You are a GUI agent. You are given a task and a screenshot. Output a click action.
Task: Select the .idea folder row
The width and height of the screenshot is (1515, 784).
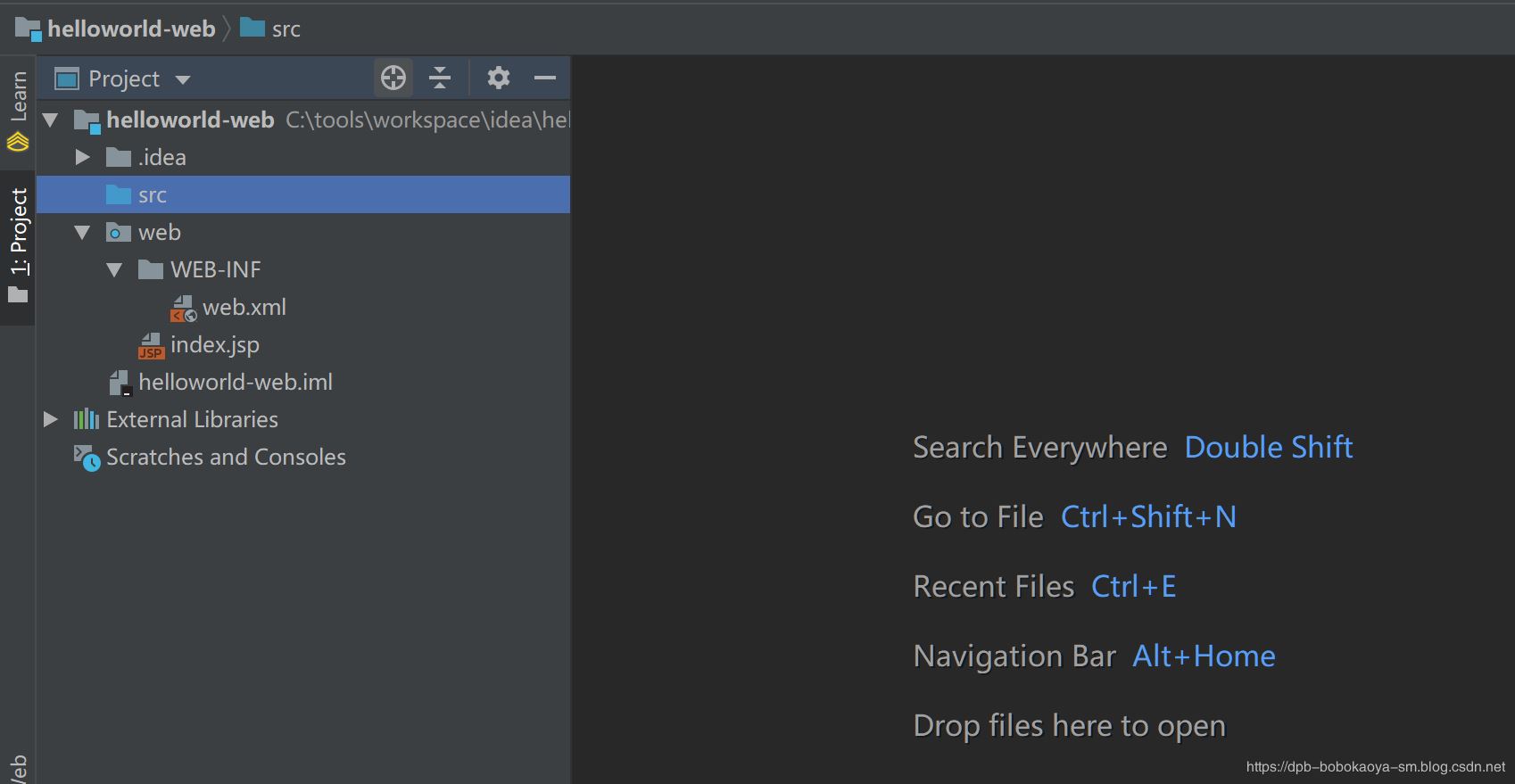point(303,158)
